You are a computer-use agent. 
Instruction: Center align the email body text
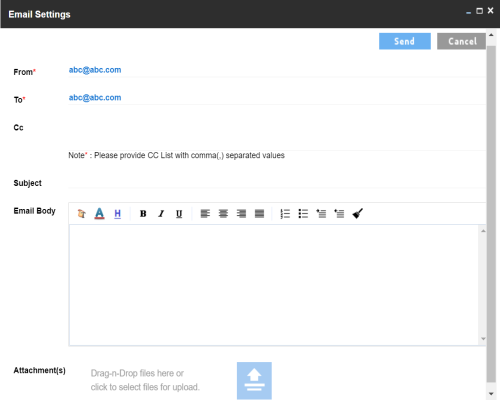(223, 213)
